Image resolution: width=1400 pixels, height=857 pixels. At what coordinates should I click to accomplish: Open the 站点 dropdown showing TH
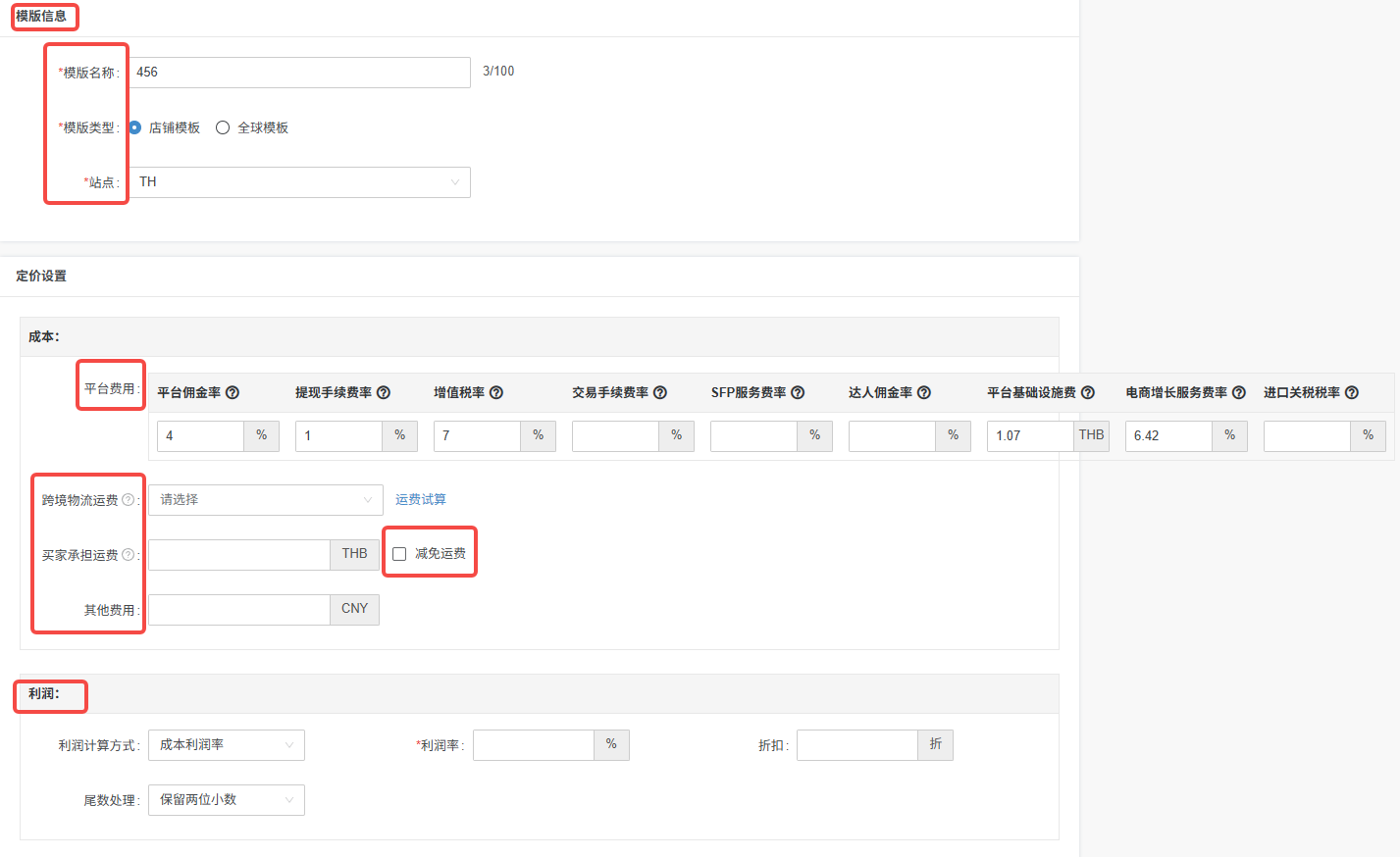click(x=299, y=182)
